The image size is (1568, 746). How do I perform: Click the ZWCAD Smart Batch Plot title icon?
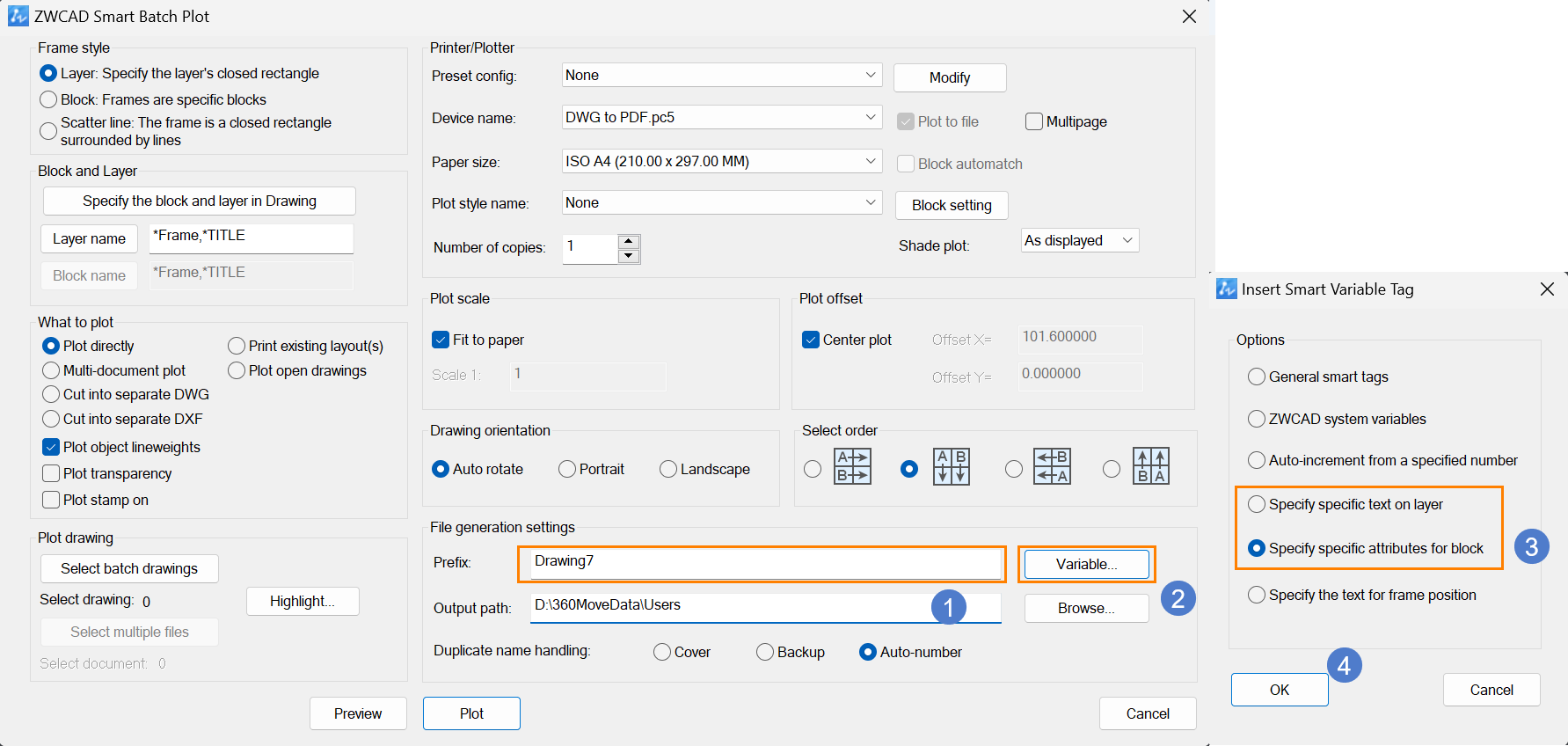(x=18, y=16)
